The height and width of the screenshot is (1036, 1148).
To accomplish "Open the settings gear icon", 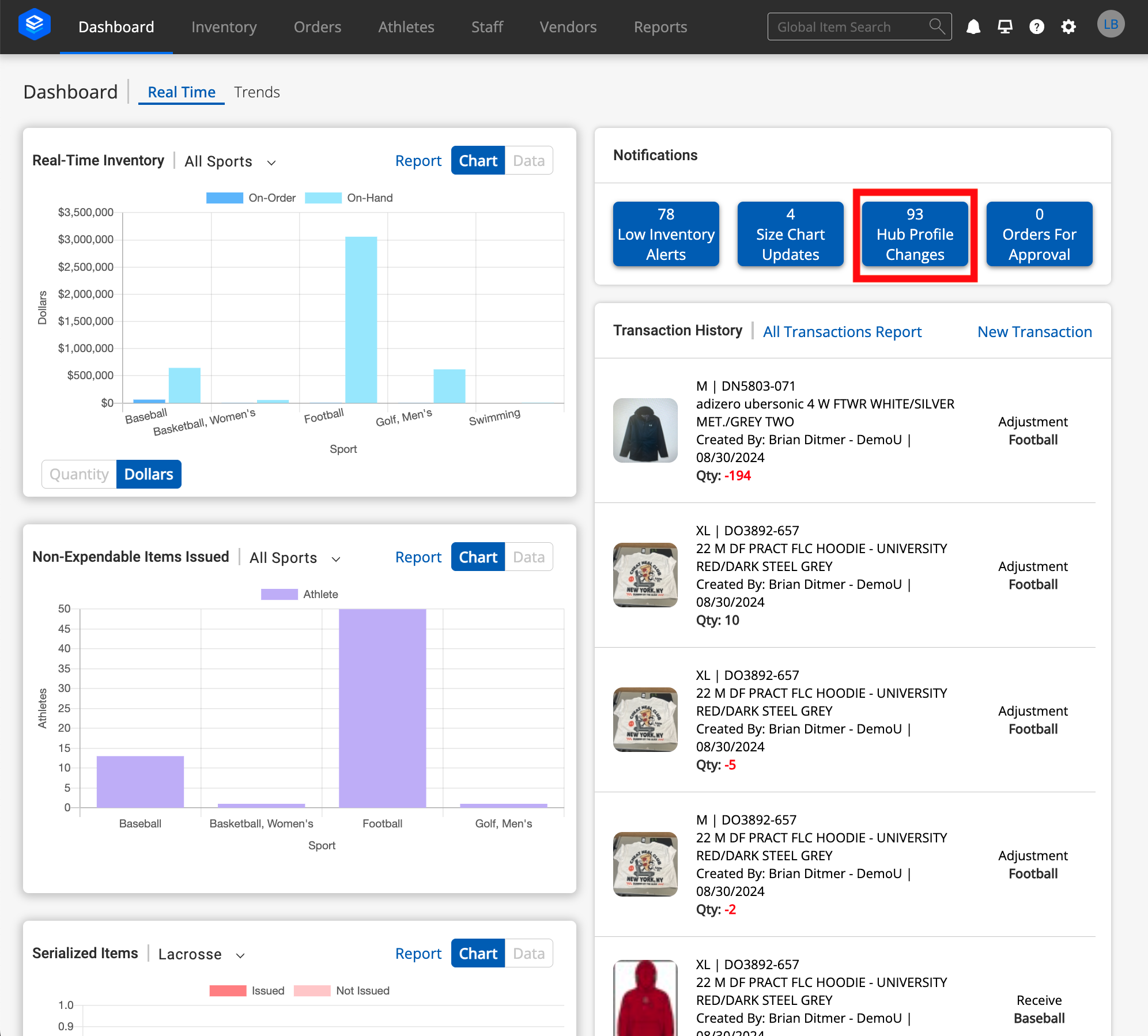I will coord(1068,27).
